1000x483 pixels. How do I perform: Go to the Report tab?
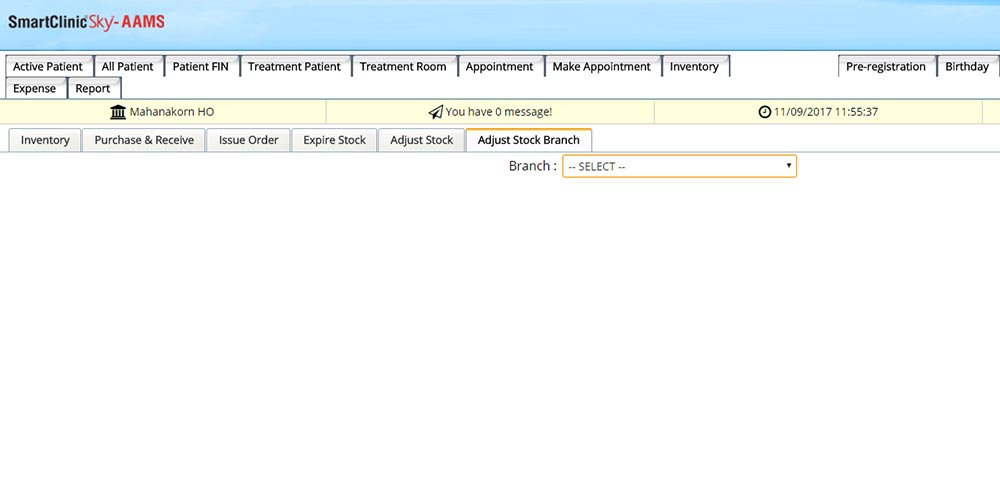(93, 89)
